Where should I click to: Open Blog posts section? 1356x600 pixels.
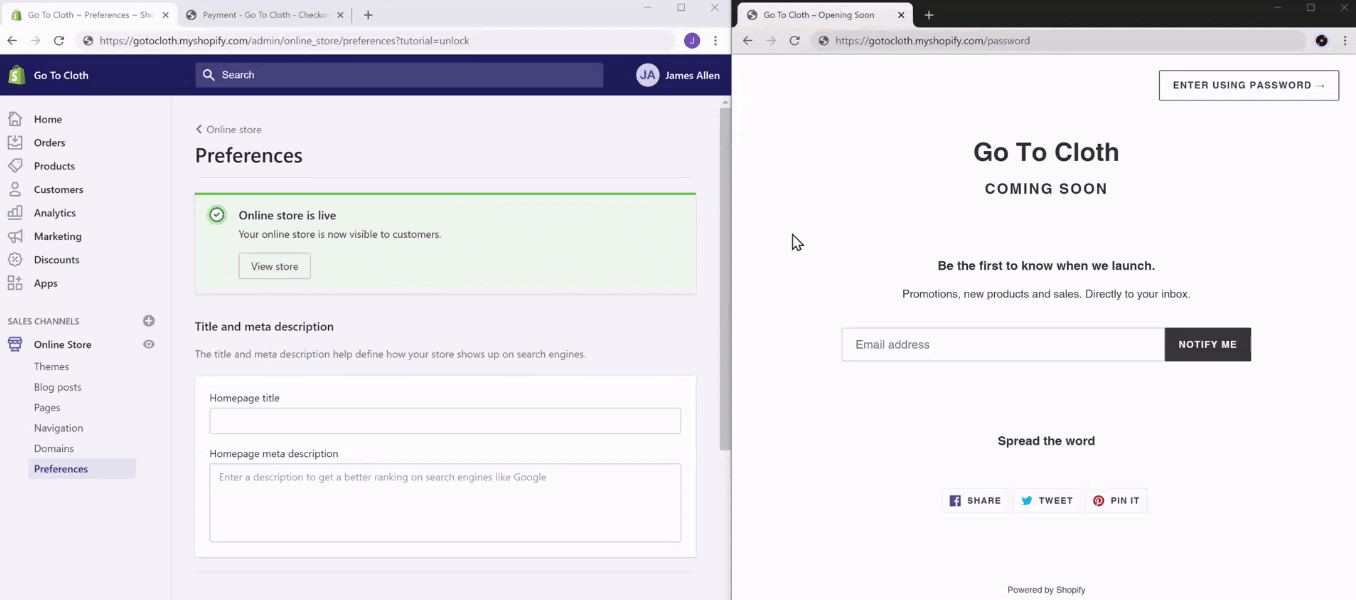[57, 387]
